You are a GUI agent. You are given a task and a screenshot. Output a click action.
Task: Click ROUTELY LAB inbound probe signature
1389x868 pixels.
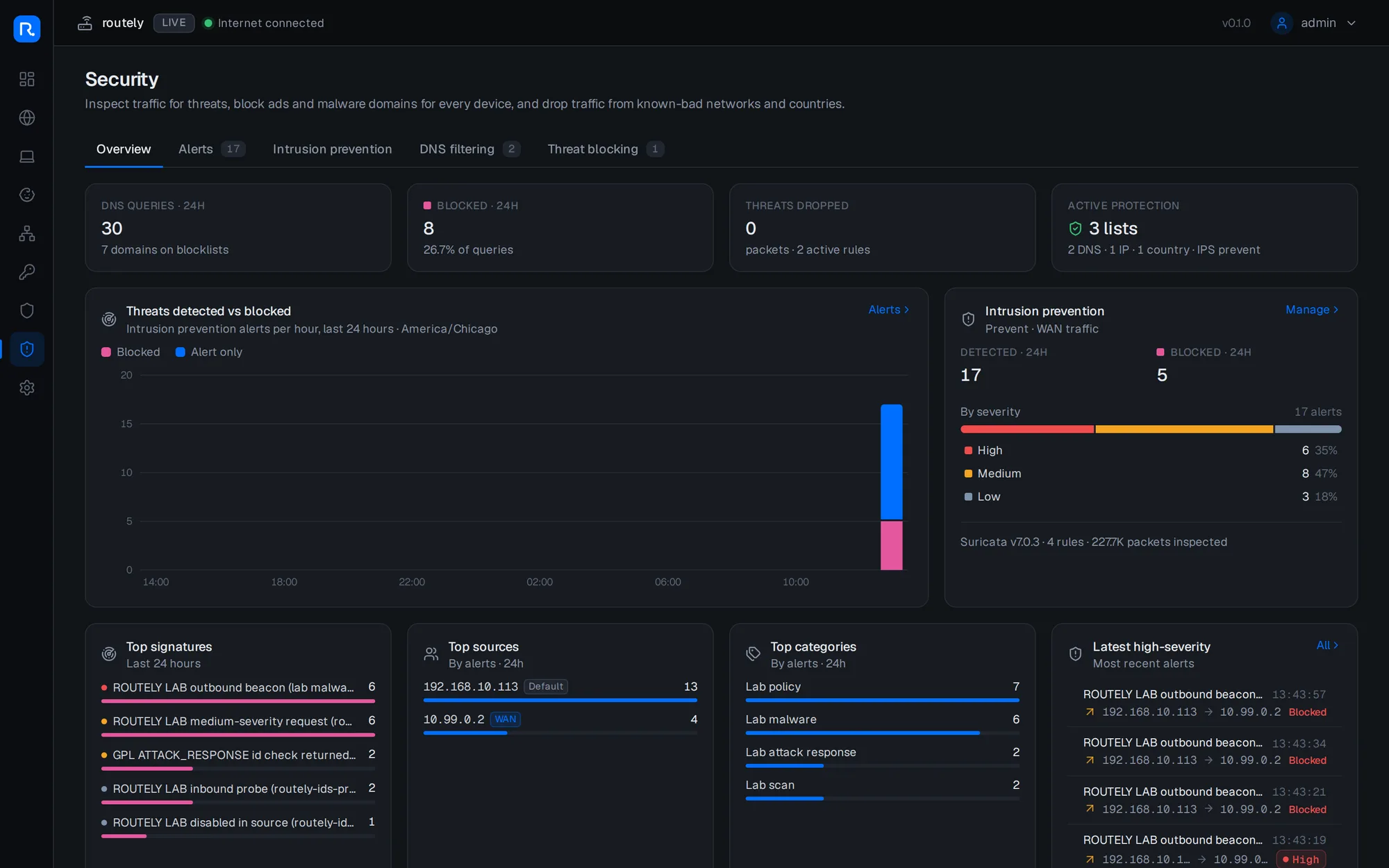click(x=238, y=793)
